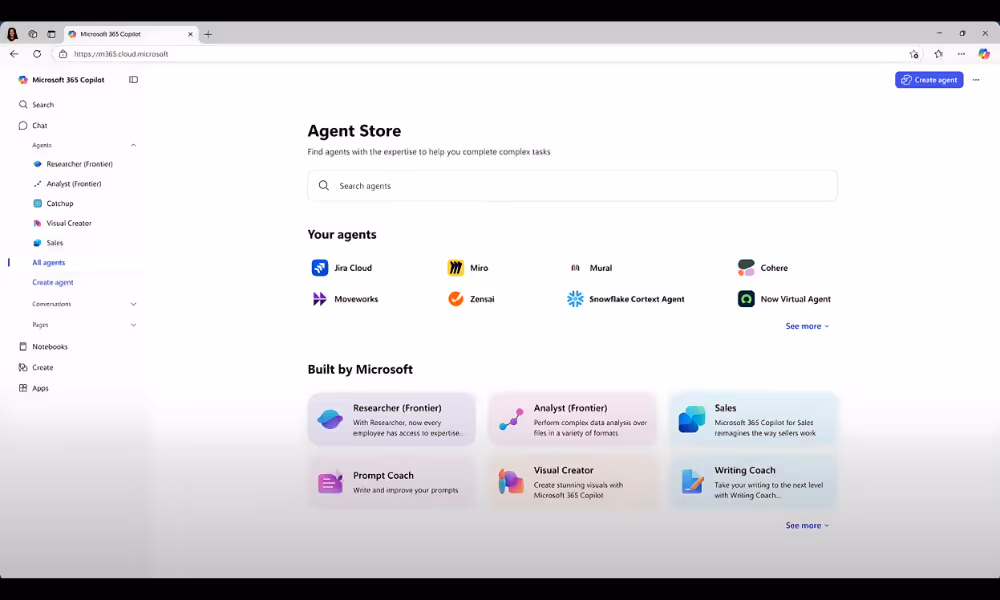Open the Mural agent
Screen dimensions: 1000x600
pos(590,268)
